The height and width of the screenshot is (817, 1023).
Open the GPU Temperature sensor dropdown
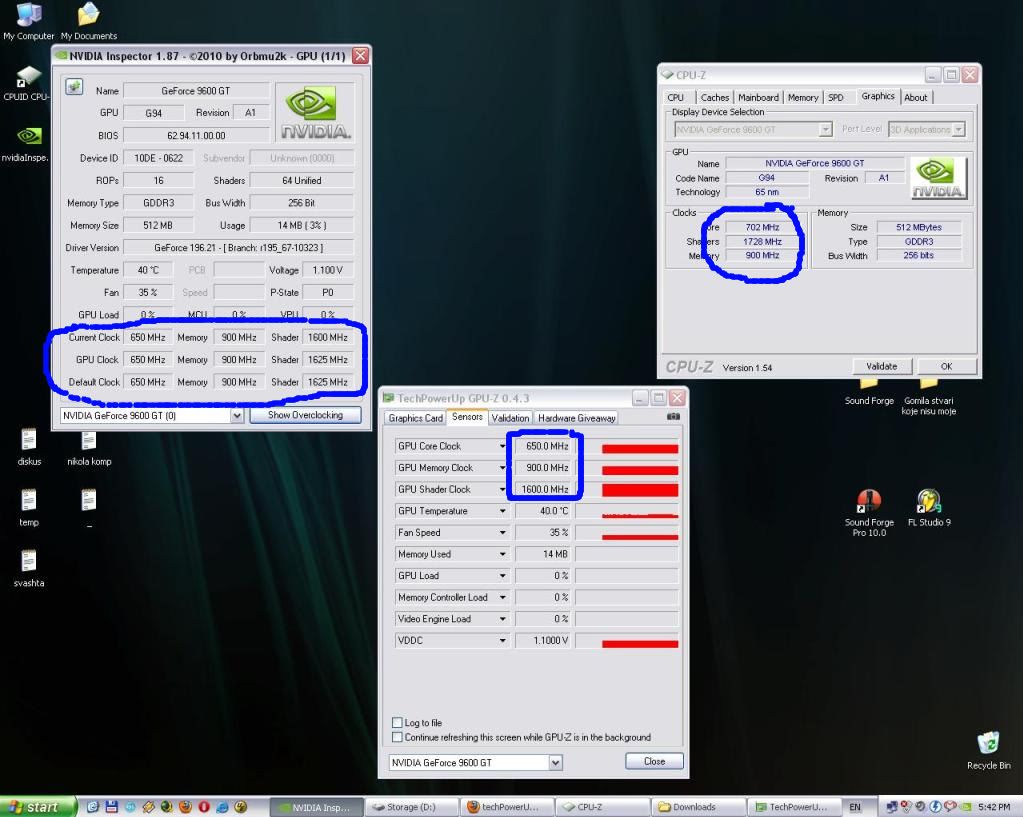[502, 511]
